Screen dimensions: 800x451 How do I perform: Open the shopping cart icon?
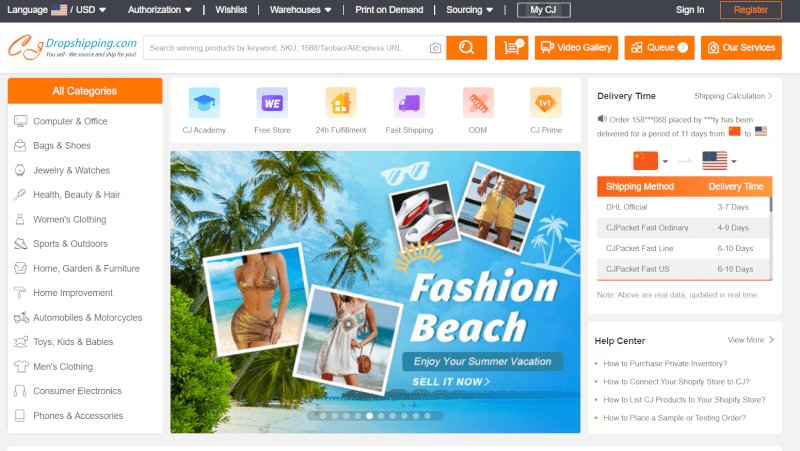click(x=511, y=47)
